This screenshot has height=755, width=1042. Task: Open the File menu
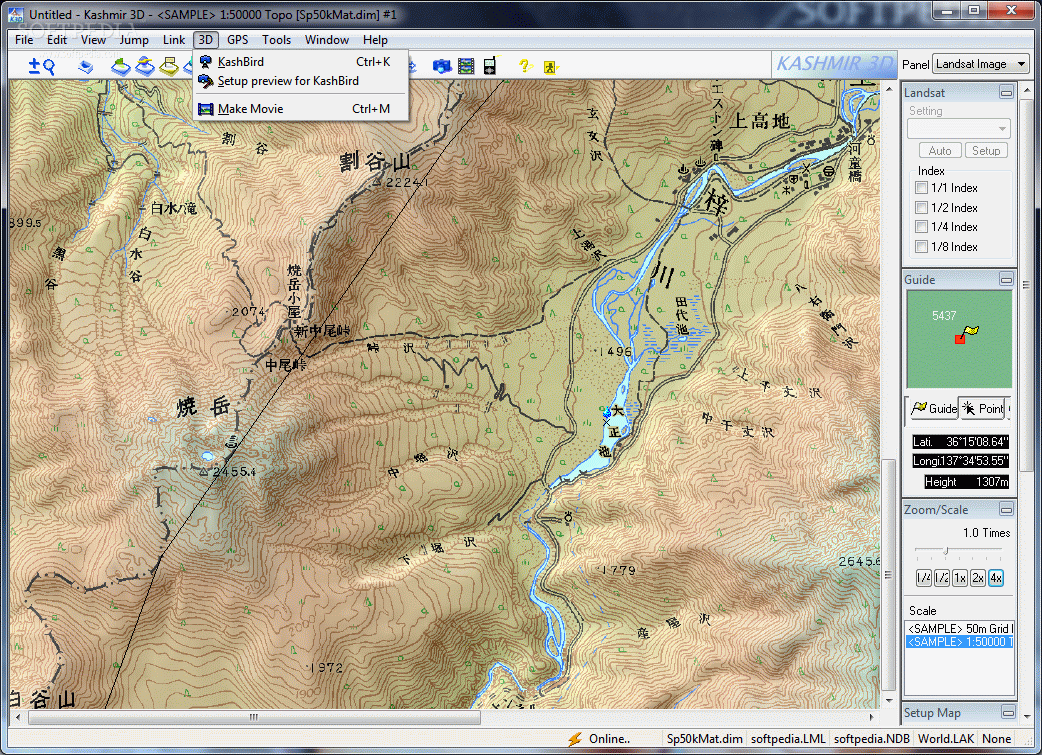coord(24,40)
